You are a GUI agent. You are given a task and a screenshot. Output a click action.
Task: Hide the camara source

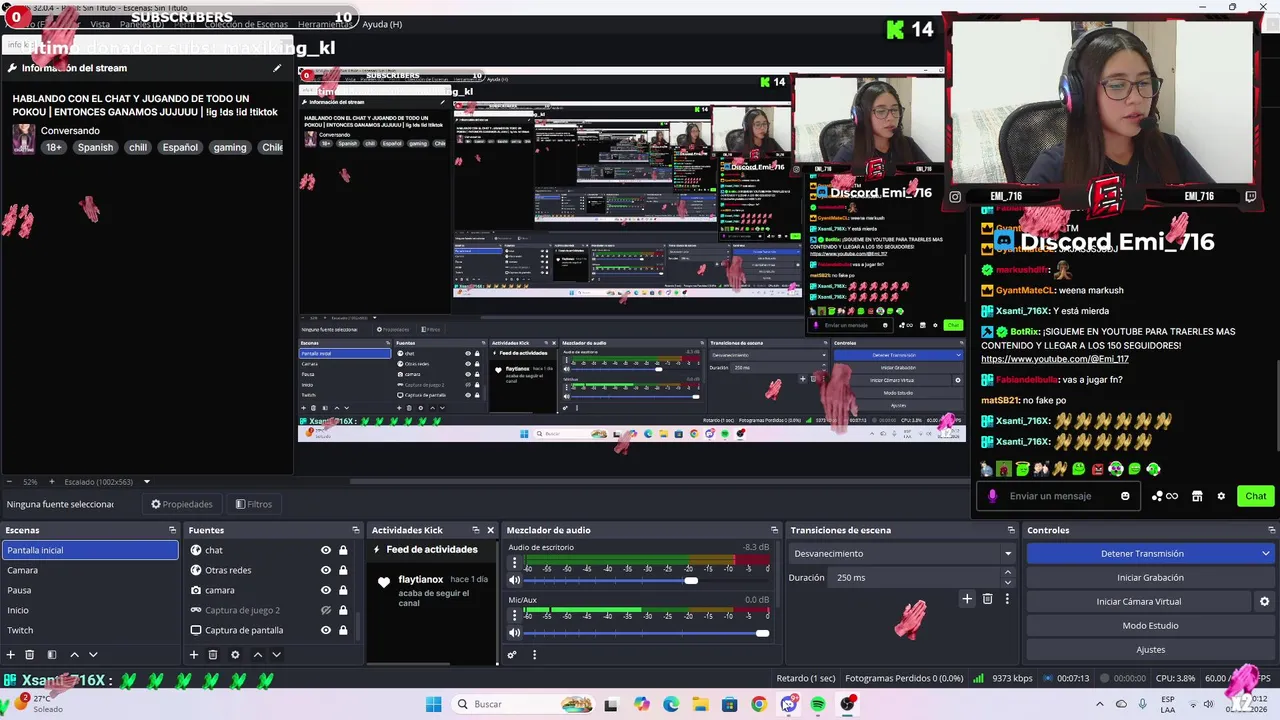tap(325, 590)
